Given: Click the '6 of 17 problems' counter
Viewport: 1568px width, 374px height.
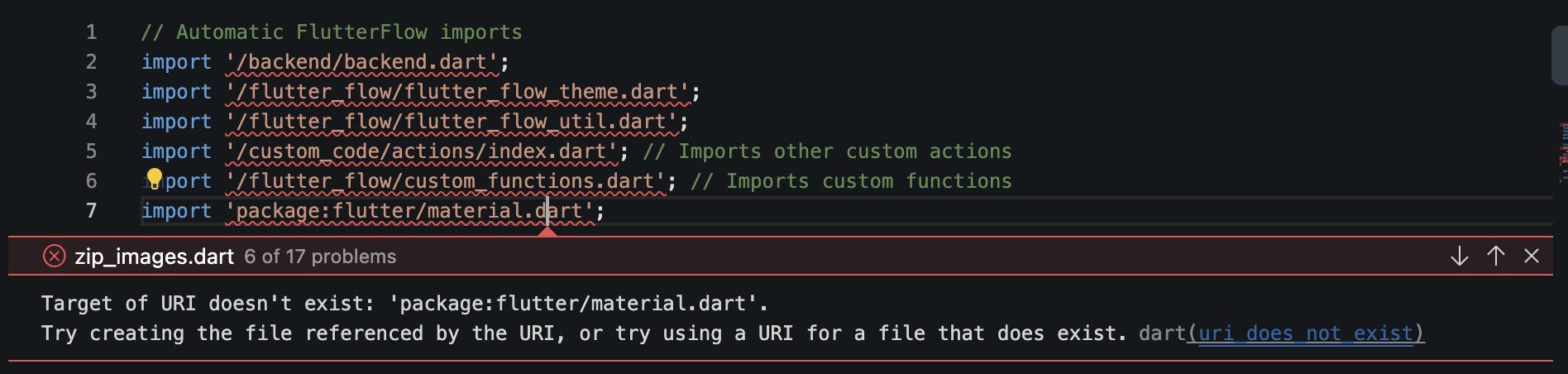Looking at the screenshot, I should pos(320,257).
